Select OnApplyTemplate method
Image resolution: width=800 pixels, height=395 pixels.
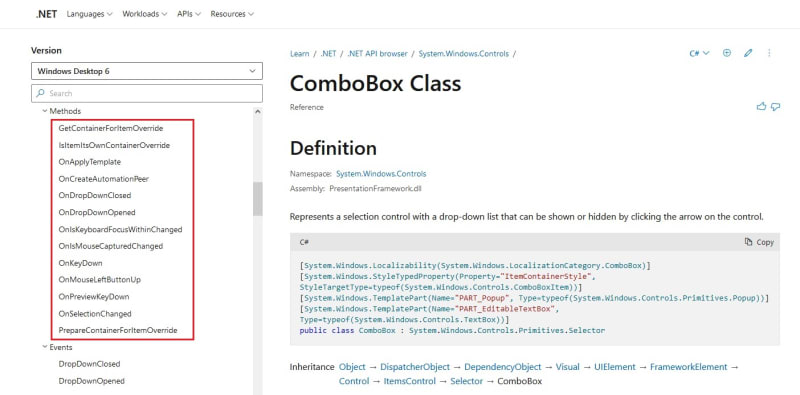[90, 162]
